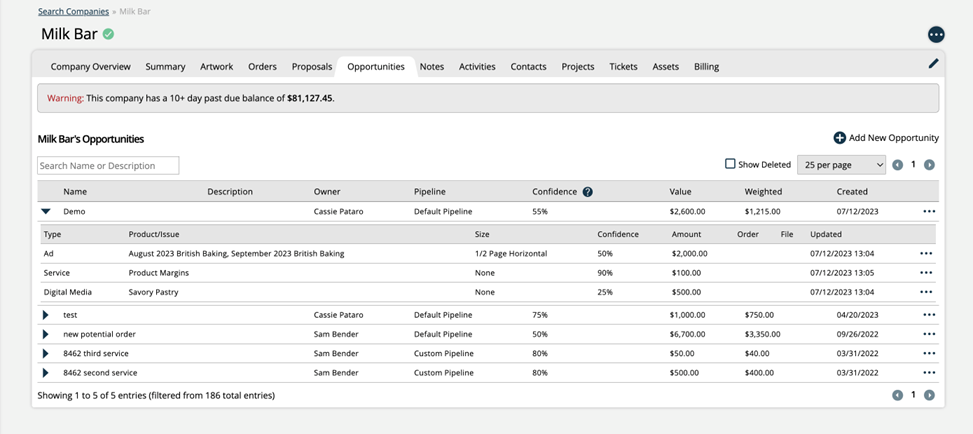Screen dimensions: 973x434
Task: Go to previous page using bottom pager arrow
Action: click(897, 395)
